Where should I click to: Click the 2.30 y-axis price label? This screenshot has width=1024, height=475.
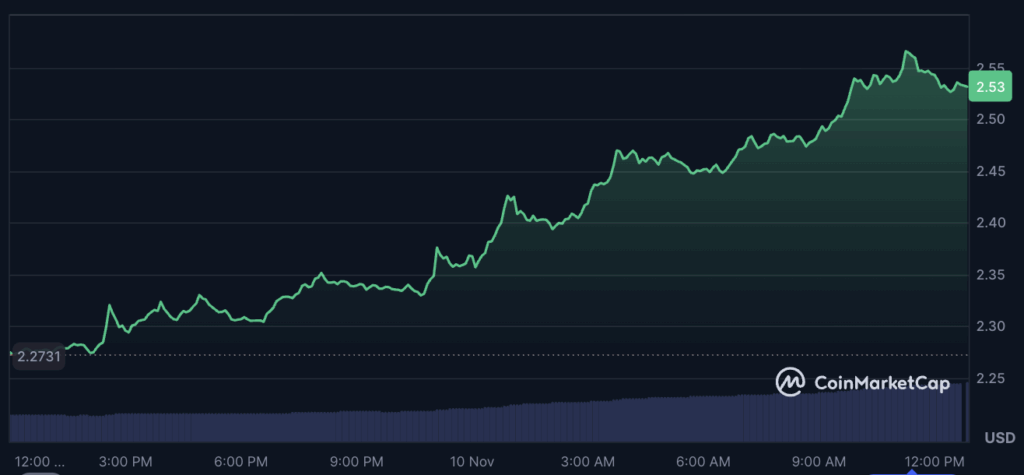coord(991,327)
